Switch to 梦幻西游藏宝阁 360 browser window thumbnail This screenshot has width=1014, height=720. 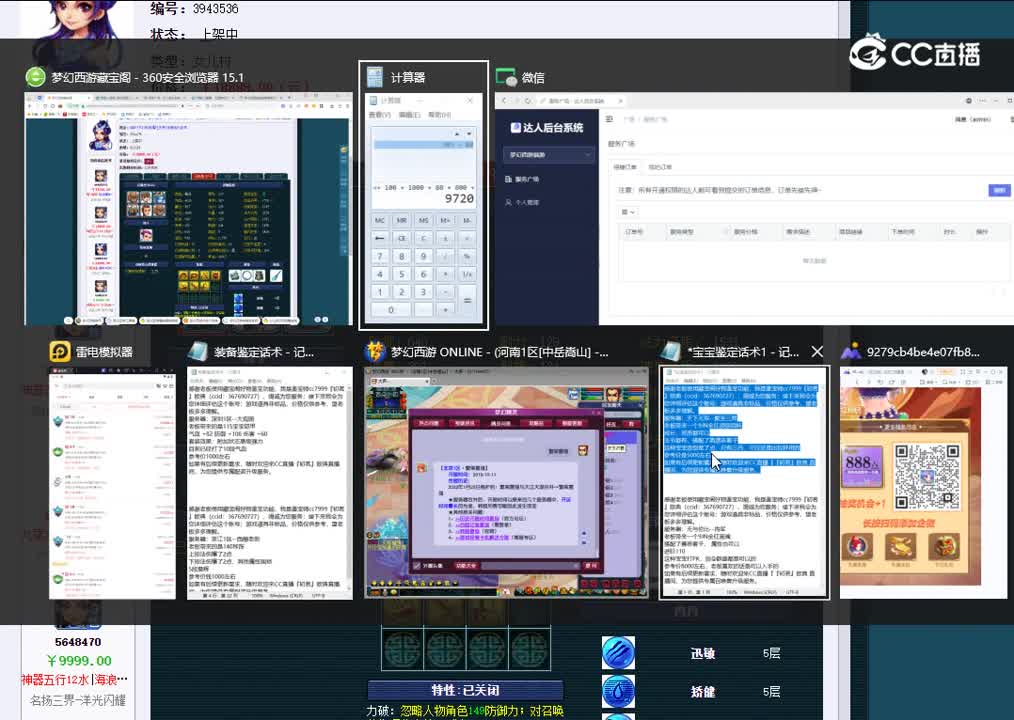pyautogui.click(x=189, y=208)
